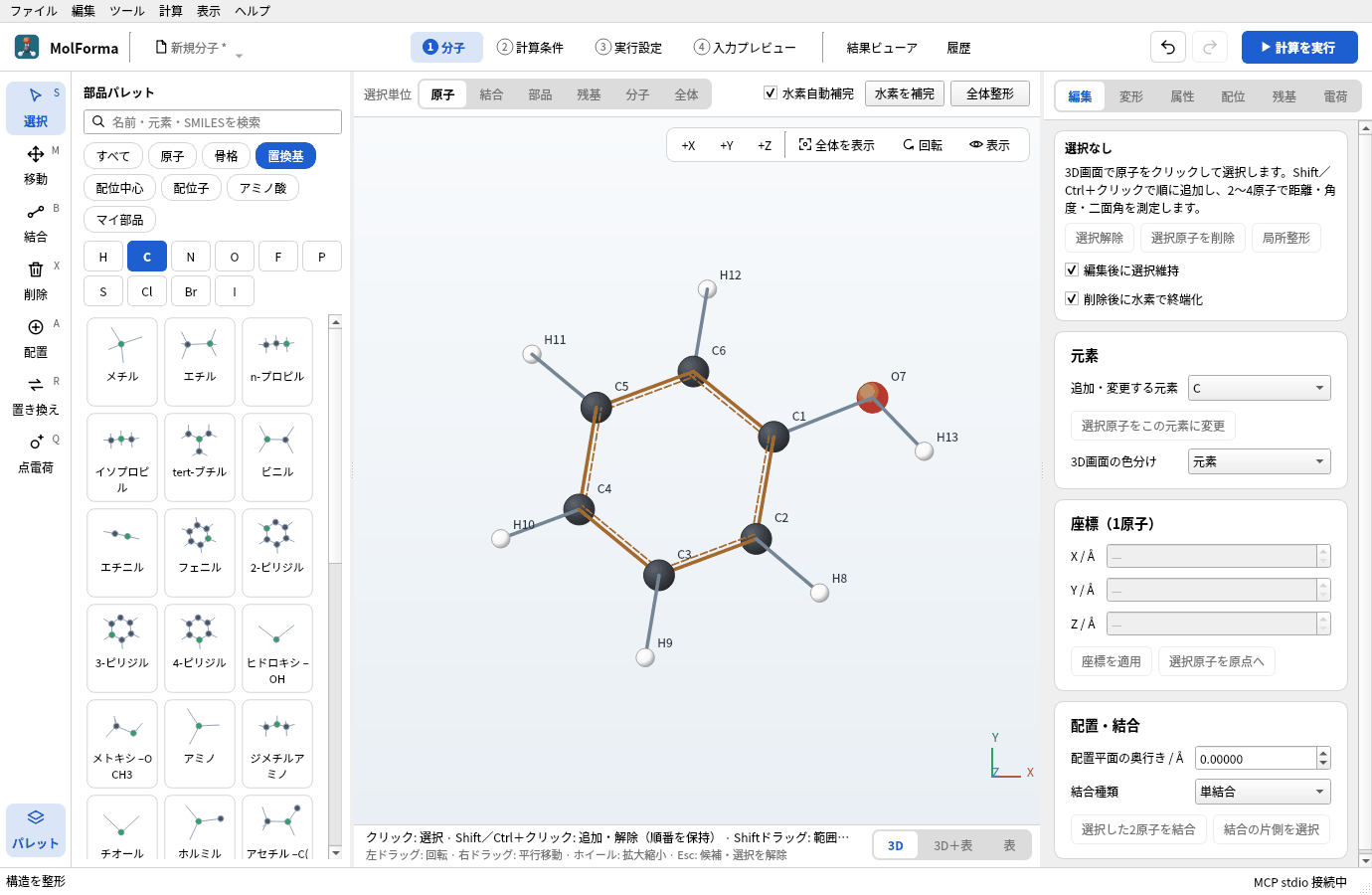Screen dimensions: 1372x895
Task: Increase 配置平面の奥行き stepper value
Action: point(1323,753)
